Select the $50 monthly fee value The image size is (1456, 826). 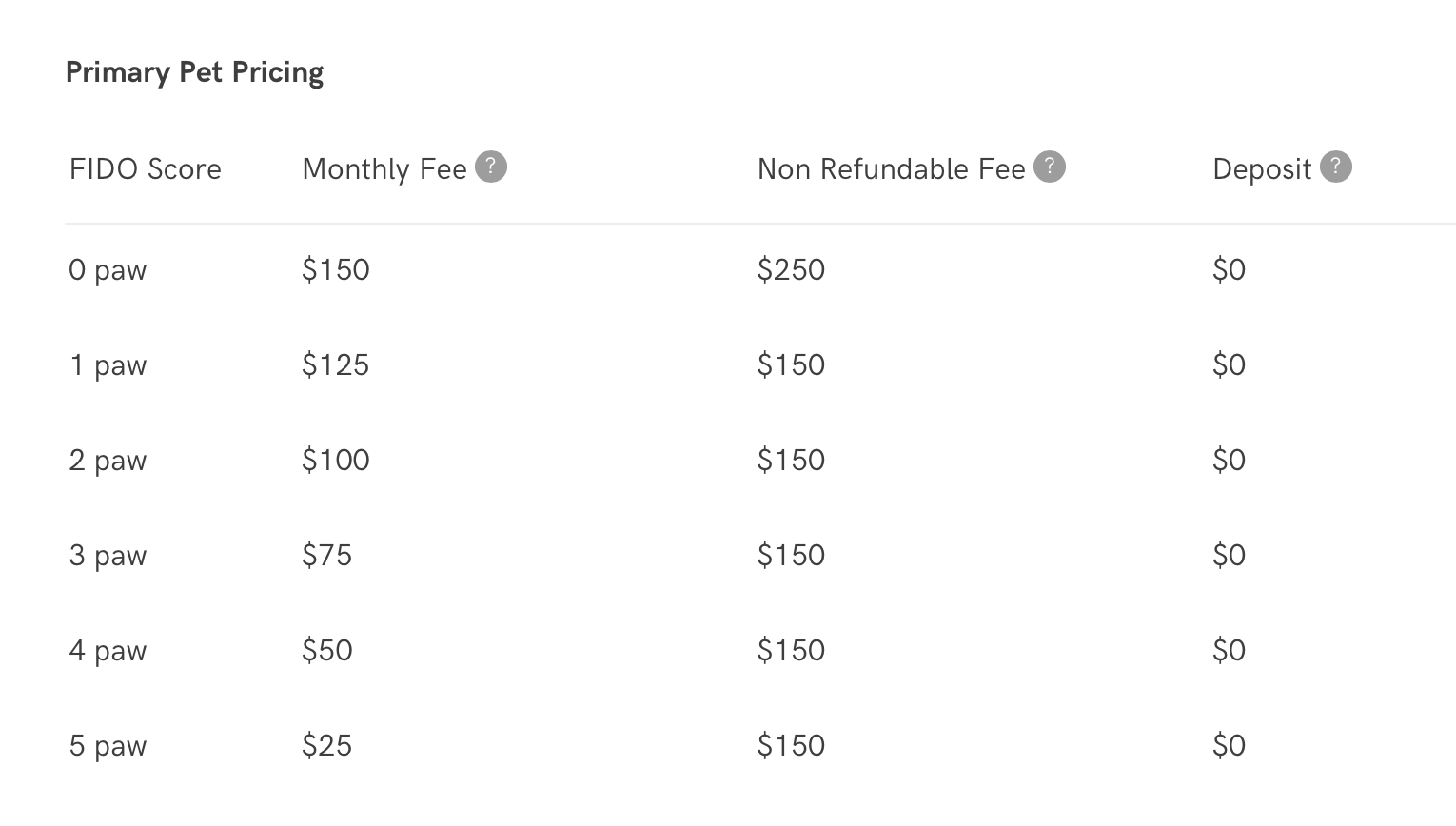coord(326,651)
